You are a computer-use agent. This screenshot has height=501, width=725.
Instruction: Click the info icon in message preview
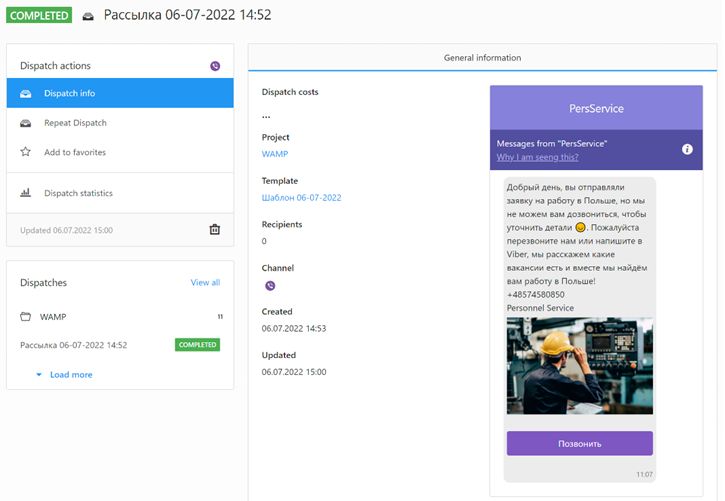pyautogui.click(x=687, y=149)
